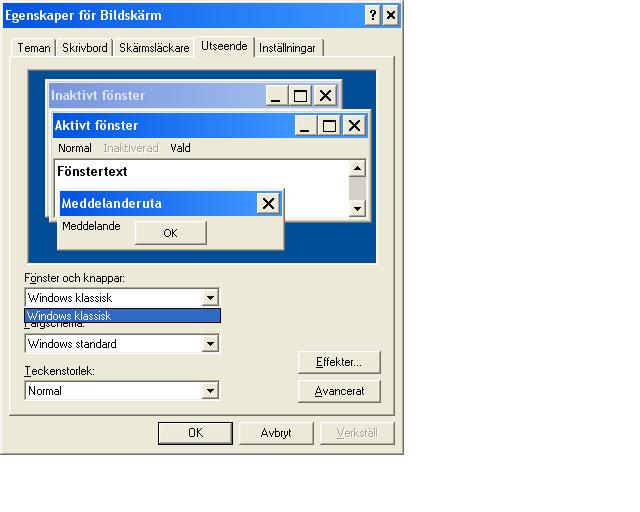This screenshot has height=512, width=640.
Task: Close the Egenskaper för Bildskärm dialog
Action: point(391,16)
